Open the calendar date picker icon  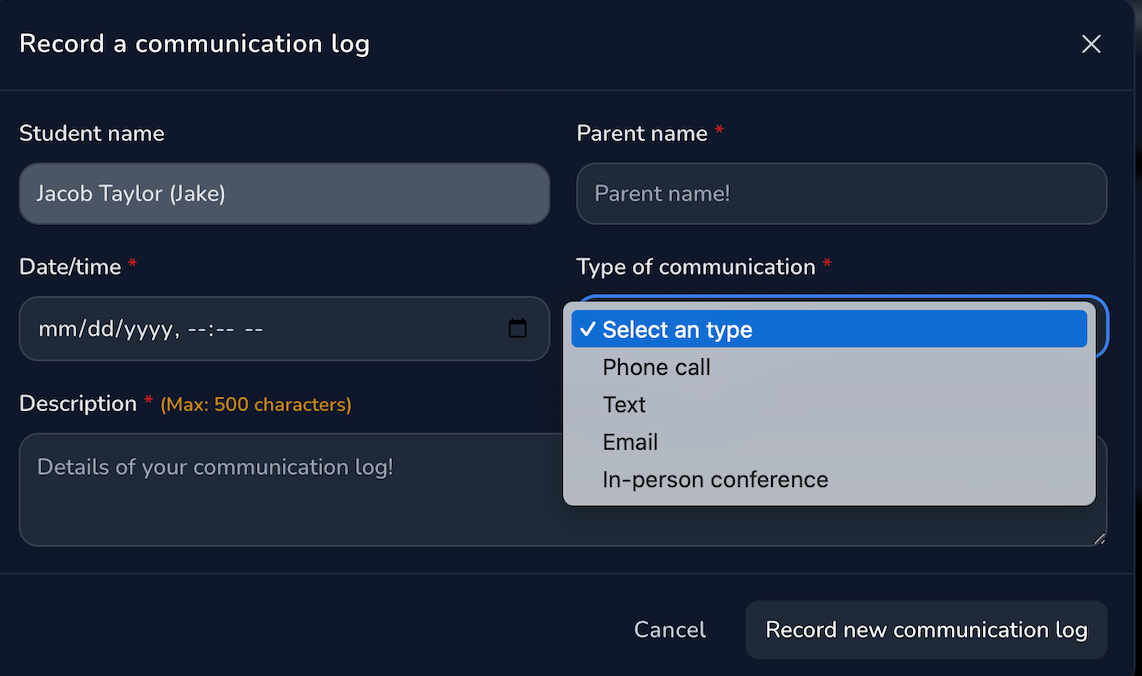pyautogui.click(x=518, y=328)
